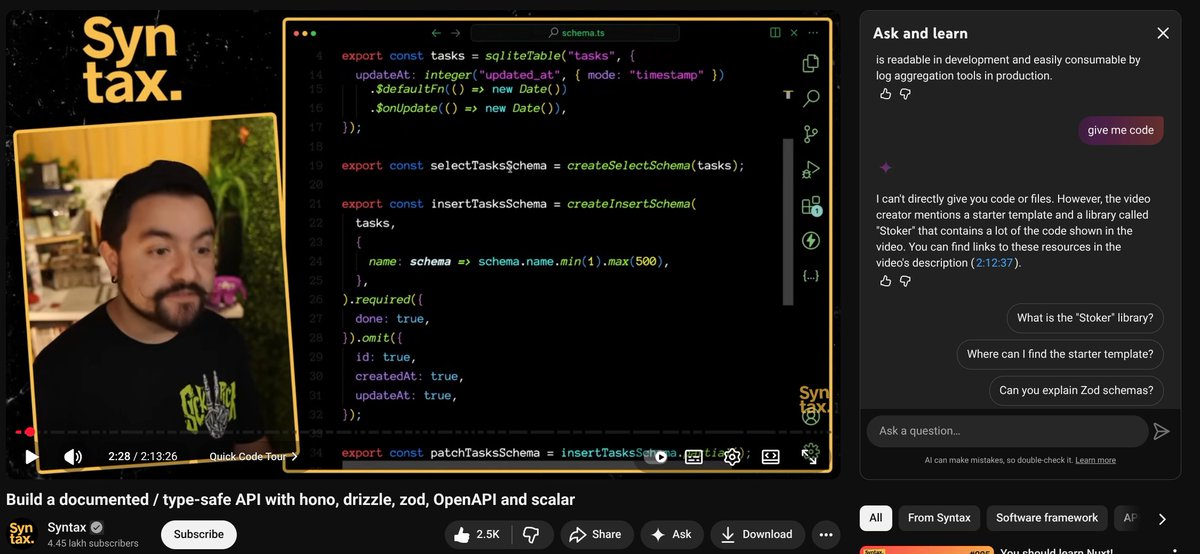The width and height of the screenshot is (1200, 554).
Task: Like the video (2.5K)
Action: tap(477, 534)
